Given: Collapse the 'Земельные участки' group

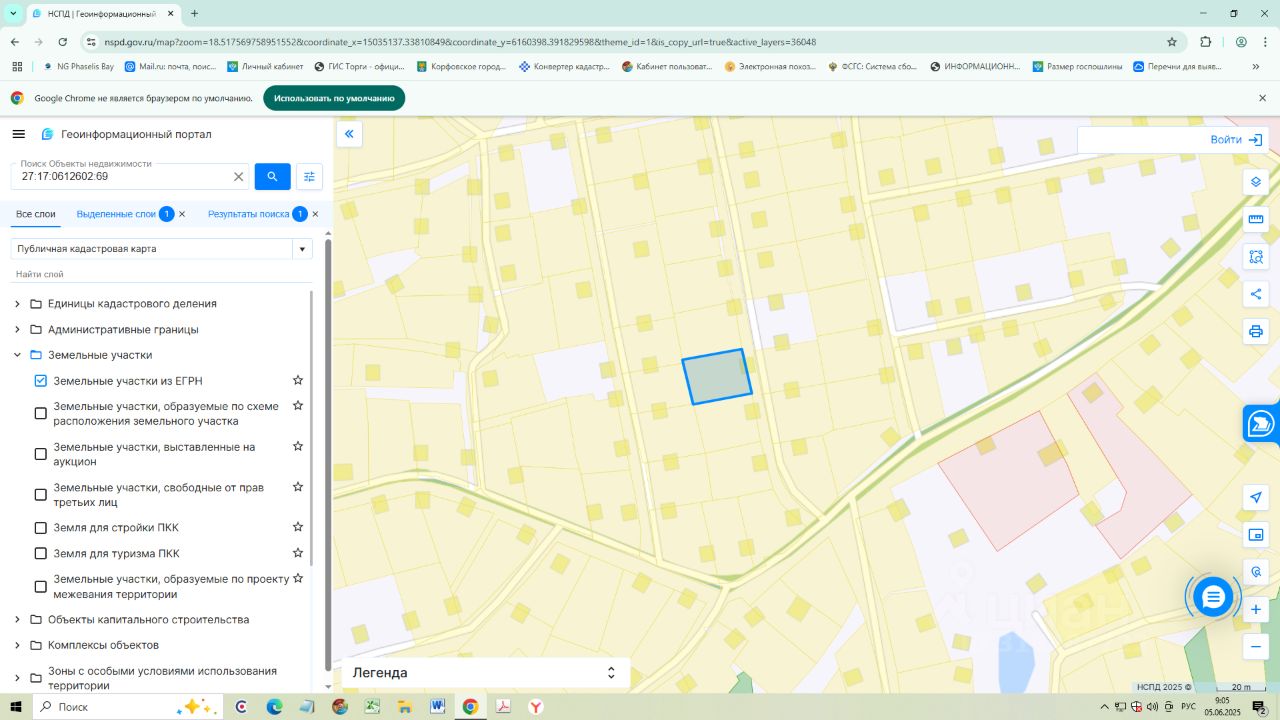Looking at the screenshot, I should click(17, 355).
